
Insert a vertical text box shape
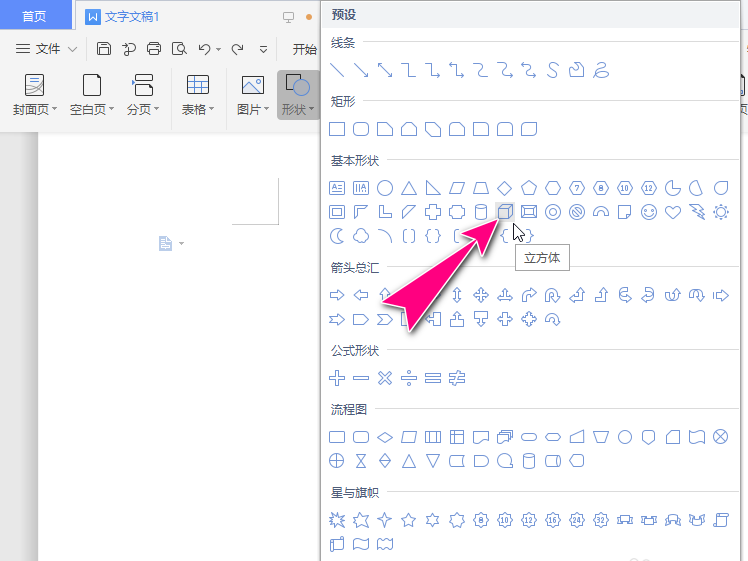(361, 188)
